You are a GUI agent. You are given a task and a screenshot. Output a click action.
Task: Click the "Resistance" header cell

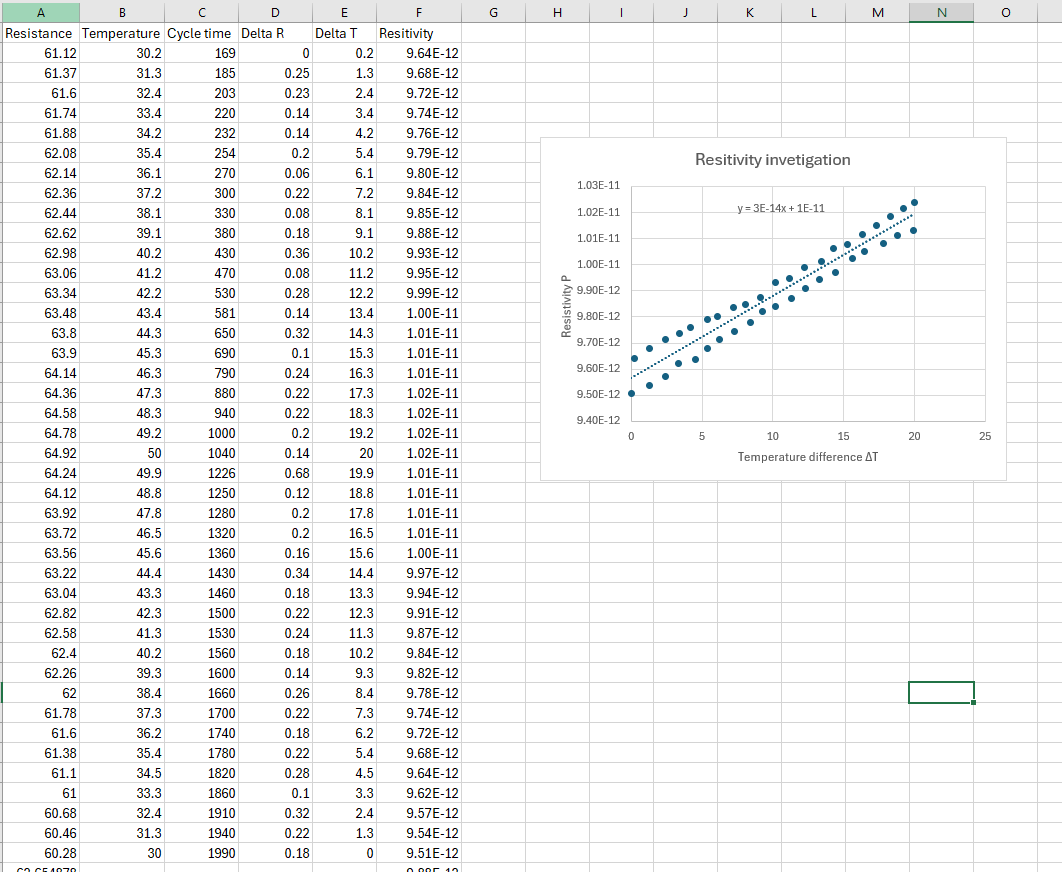click(39, 33)
